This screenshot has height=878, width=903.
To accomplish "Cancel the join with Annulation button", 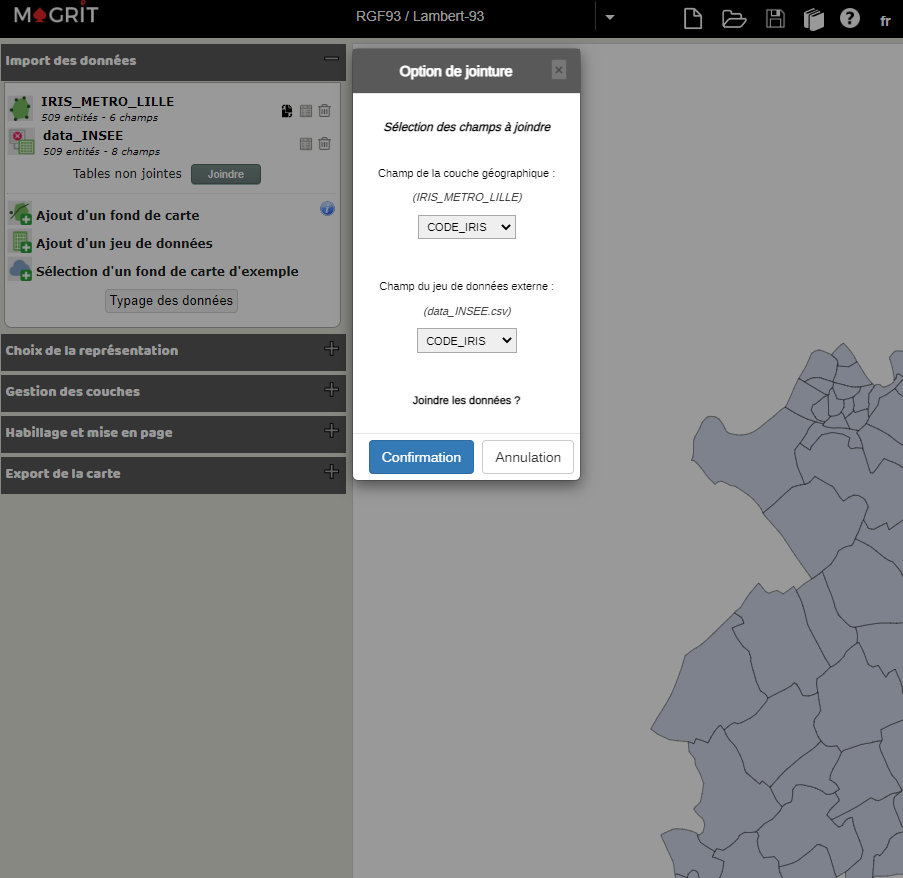I will click(528, 457).
